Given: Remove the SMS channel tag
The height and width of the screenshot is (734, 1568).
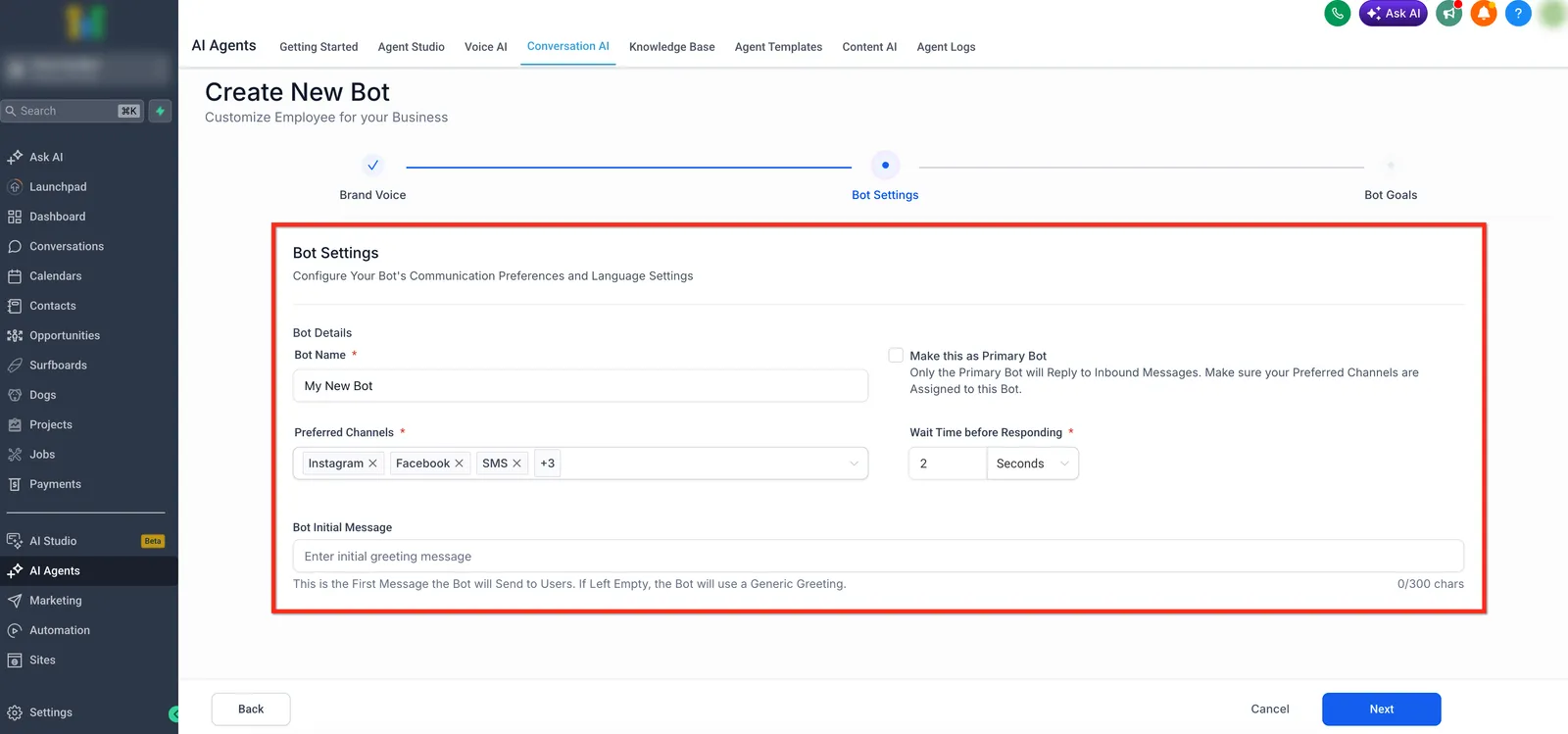Looking at the screenshot, I should point(516,464).
